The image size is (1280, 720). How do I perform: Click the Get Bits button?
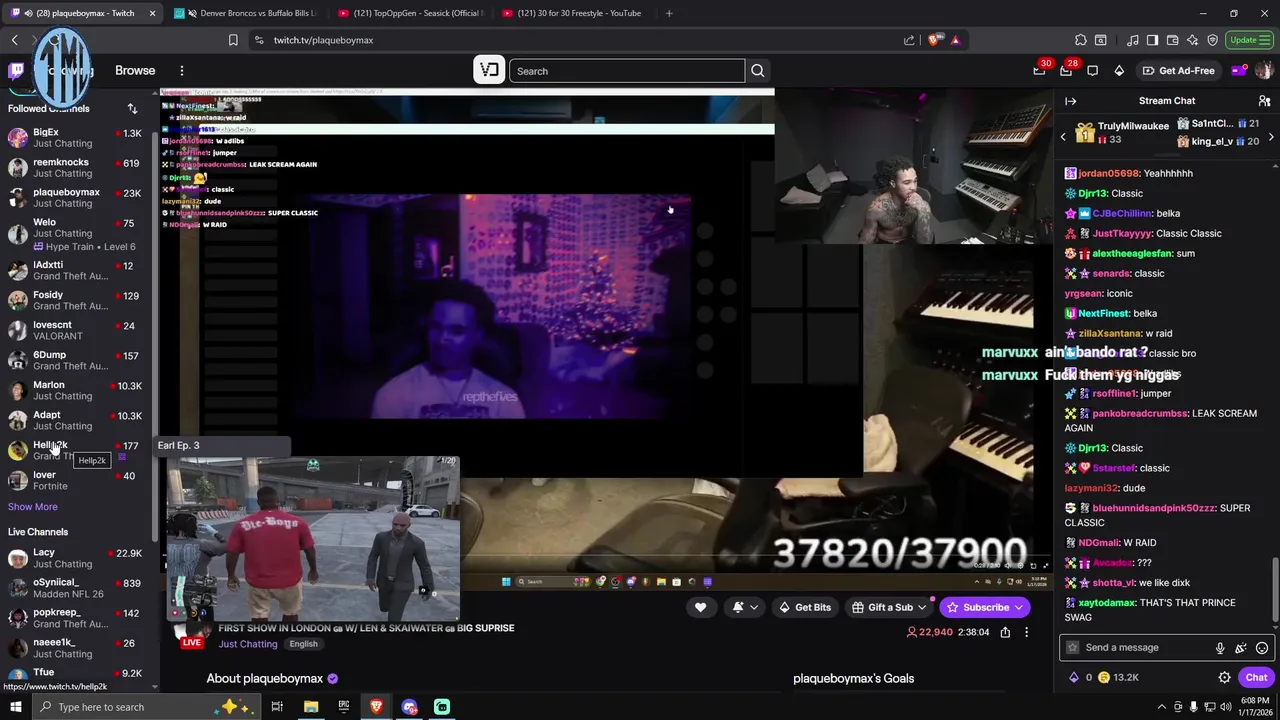click(805, 607)
